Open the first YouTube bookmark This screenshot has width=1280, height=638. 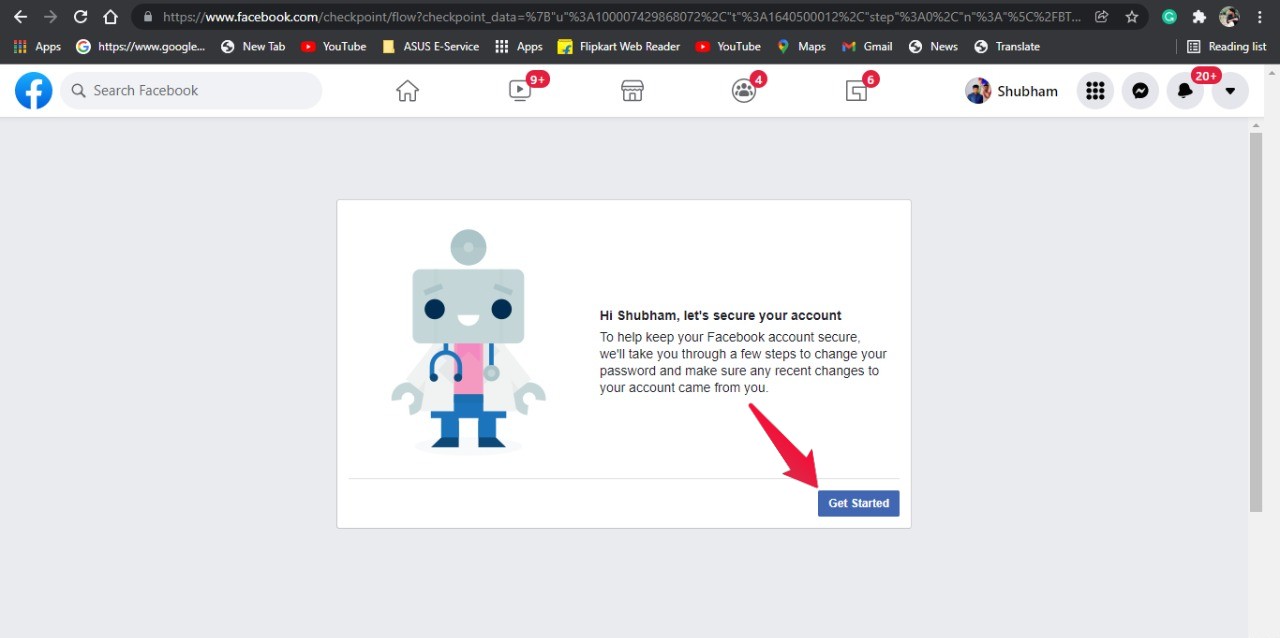[x=334, y=46]
